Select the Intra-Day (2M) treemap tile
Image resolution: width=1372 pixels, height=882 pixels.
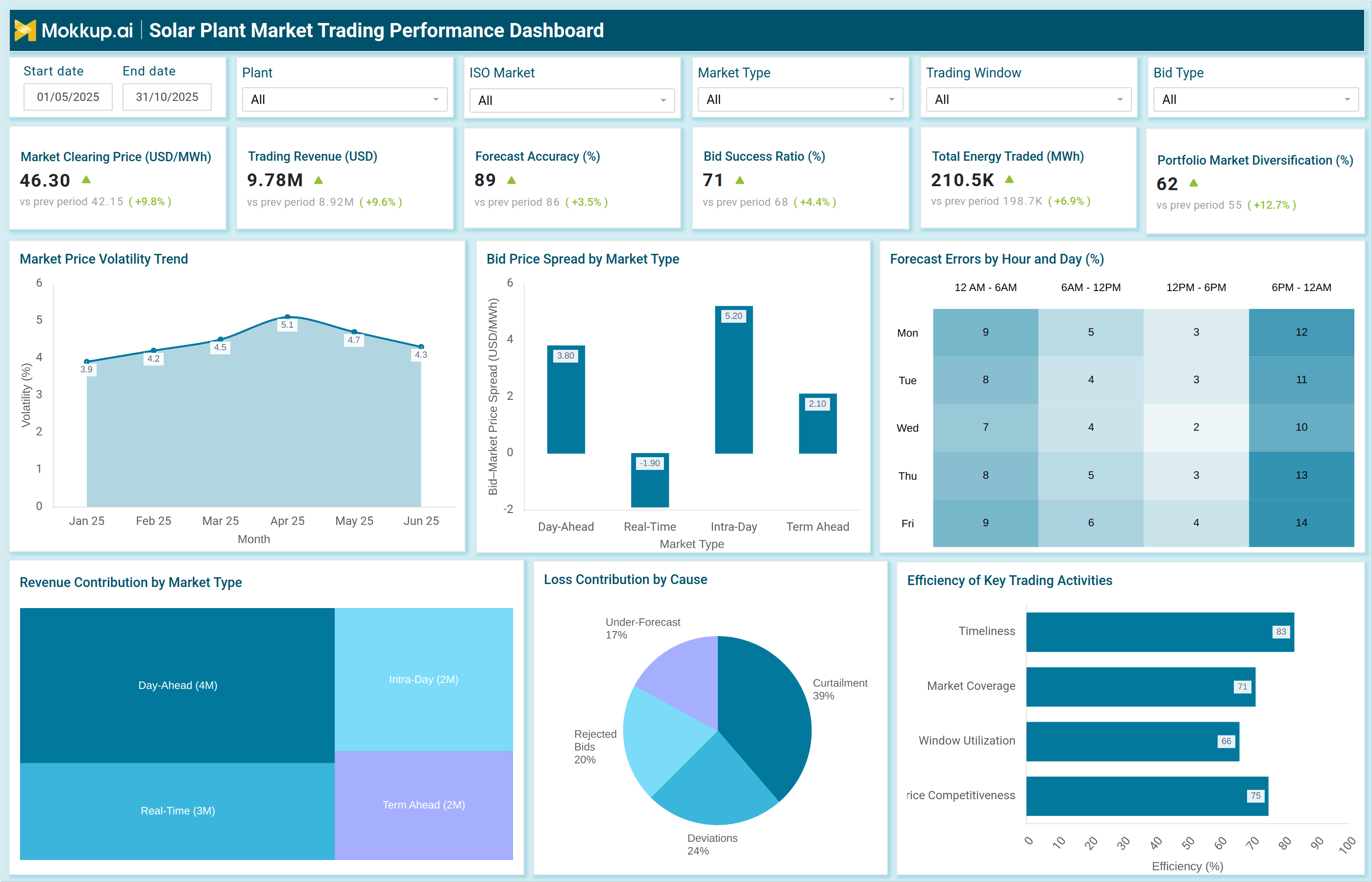(x=424, y=679)
